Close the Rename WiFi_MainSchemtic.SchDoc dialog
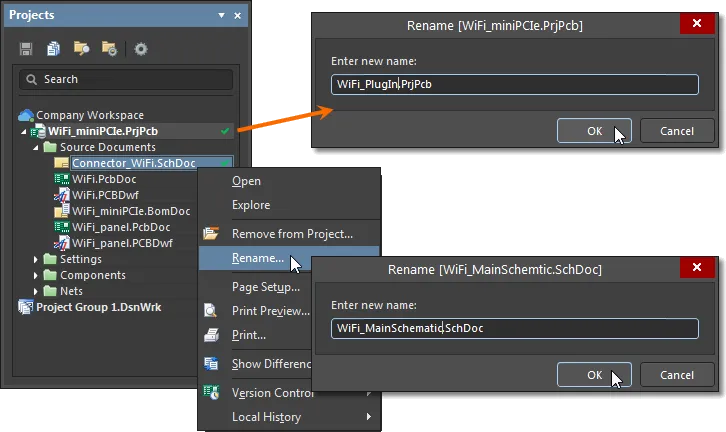 coord(697,268)
